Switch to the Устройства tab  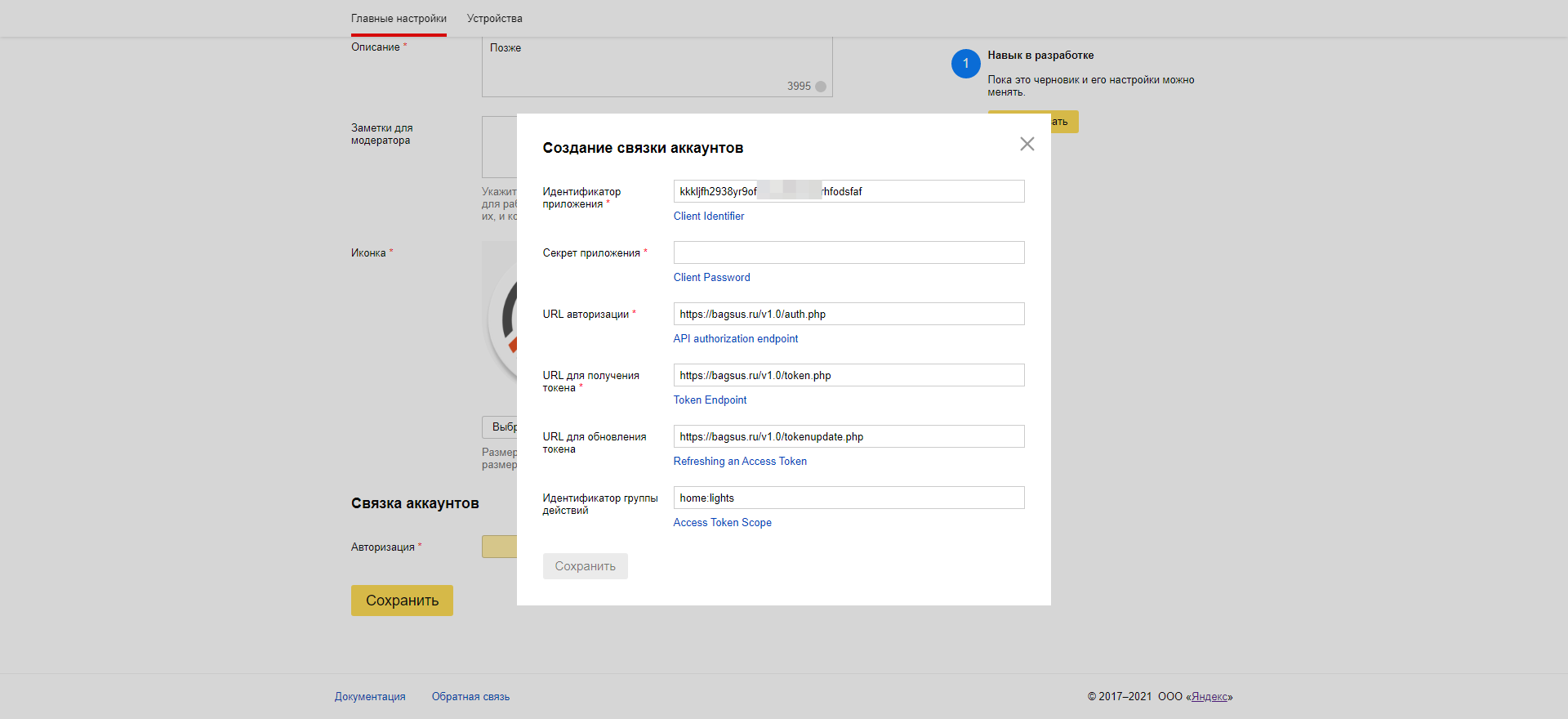495,19
